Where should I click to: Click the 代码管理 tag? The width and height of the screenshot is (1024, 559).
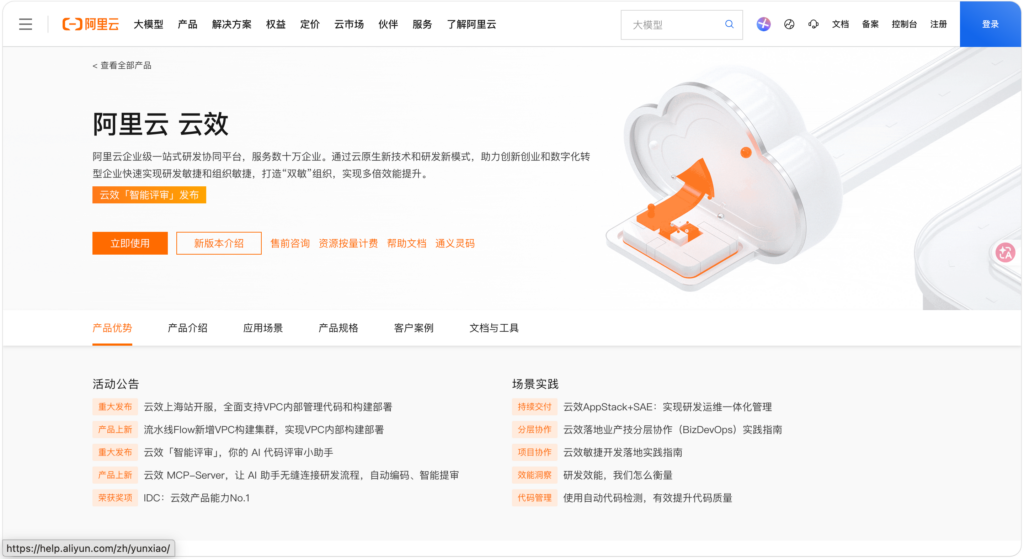[534, 498]
